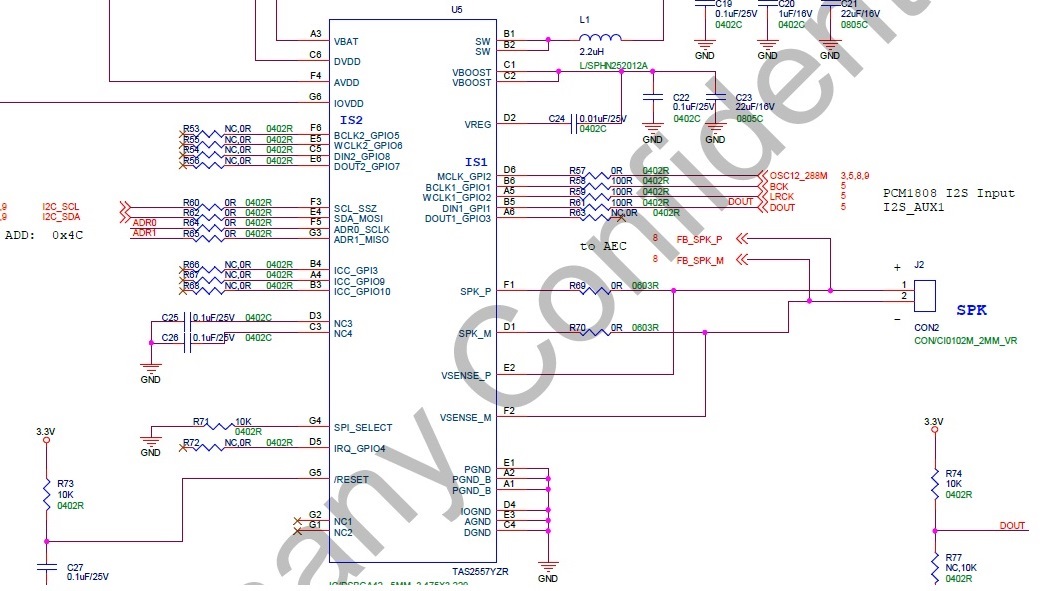Click the blue SPK label

[x=972, y=310]
